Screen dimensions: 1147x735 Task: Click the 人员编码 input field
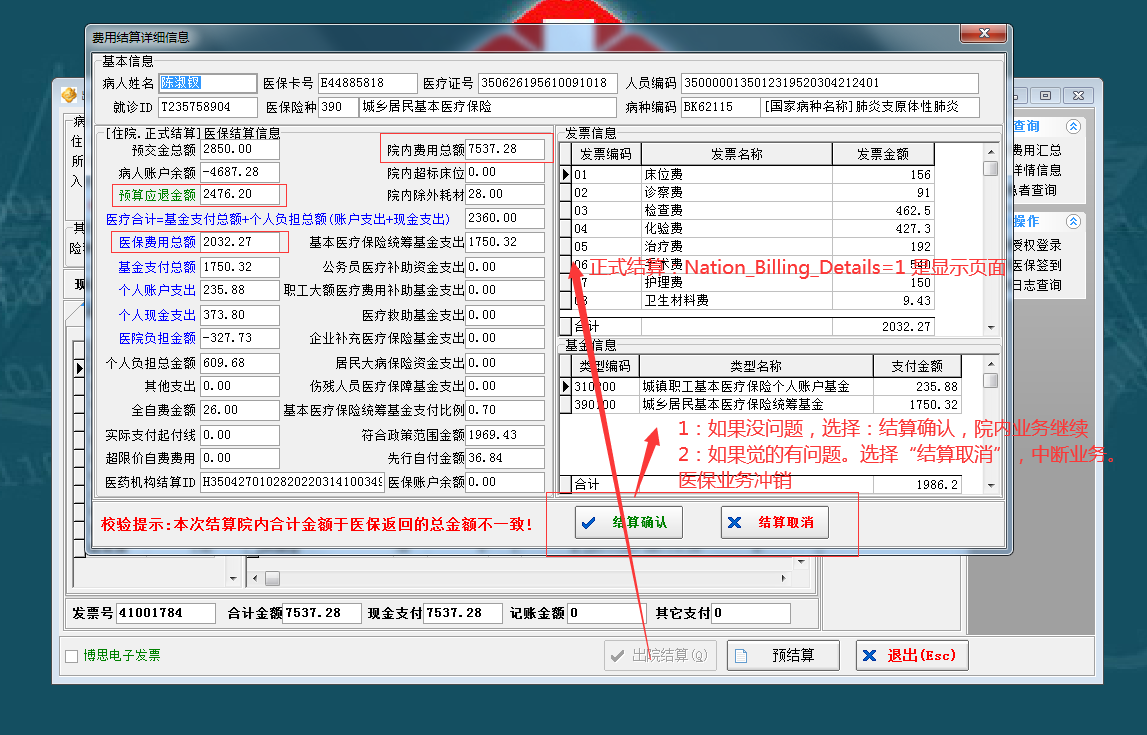(x=830, y=83)
